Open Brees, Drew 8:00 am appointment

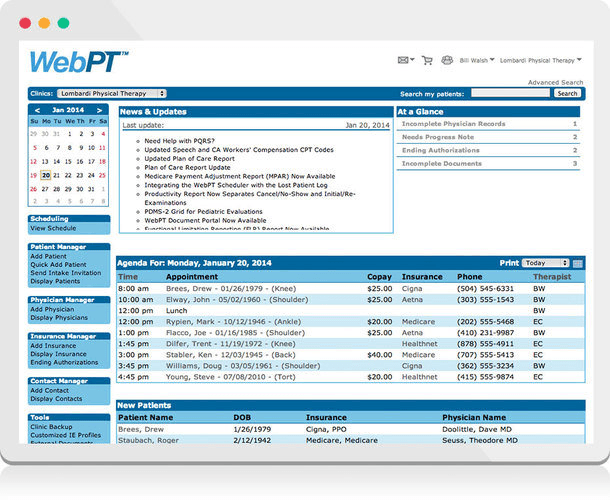231,289
